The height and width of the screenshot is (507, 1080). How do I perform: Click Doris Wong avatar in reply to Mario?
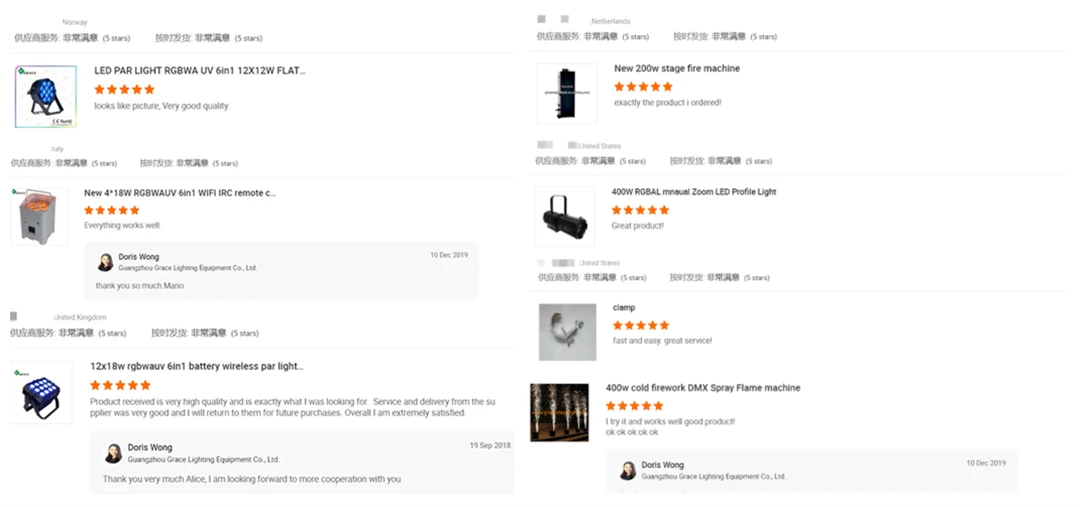(x=105, y=262)
